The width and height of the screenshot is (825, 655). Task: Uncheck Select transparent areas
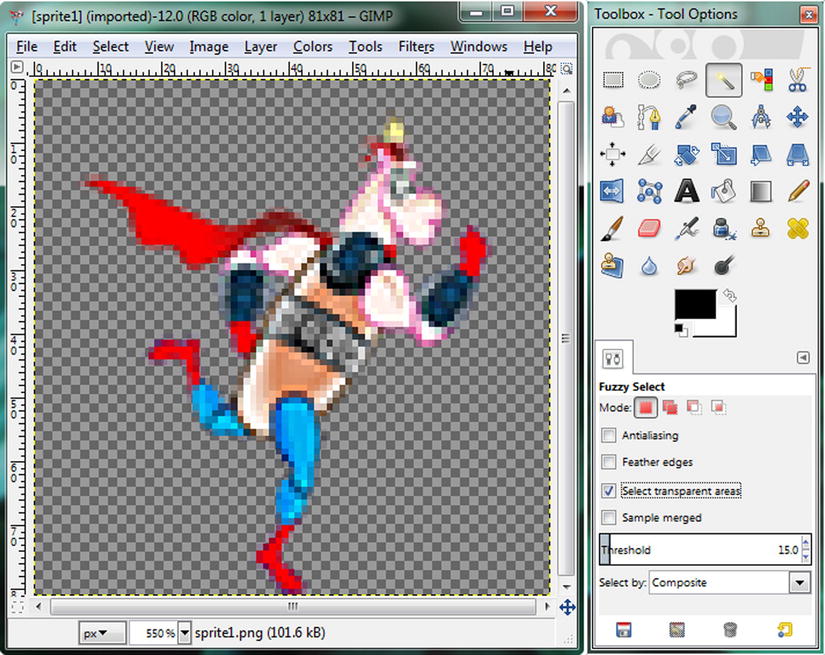[x=609, y=490]
